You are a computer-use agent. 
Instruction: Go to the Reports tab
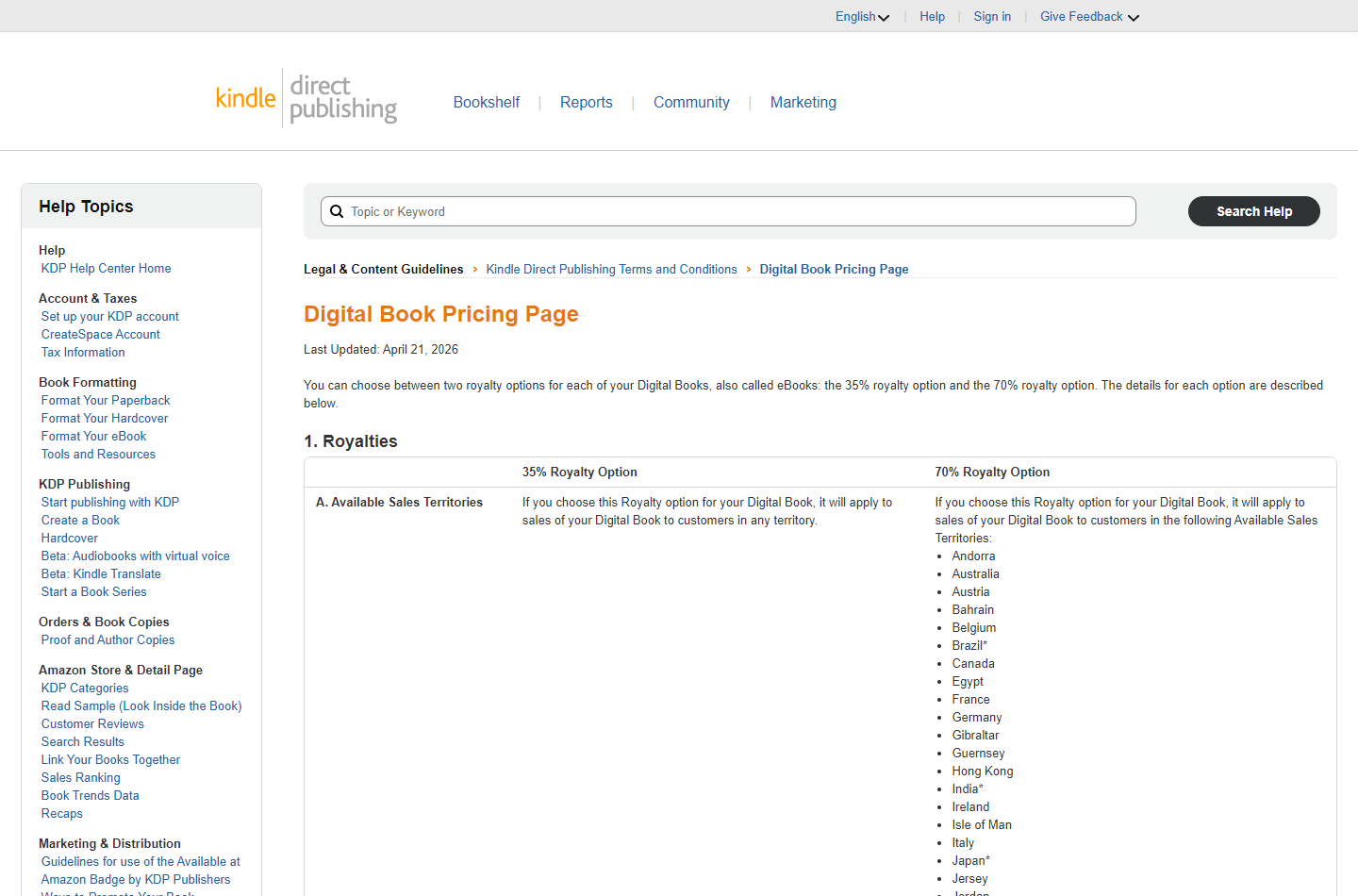tap(587, 102)
